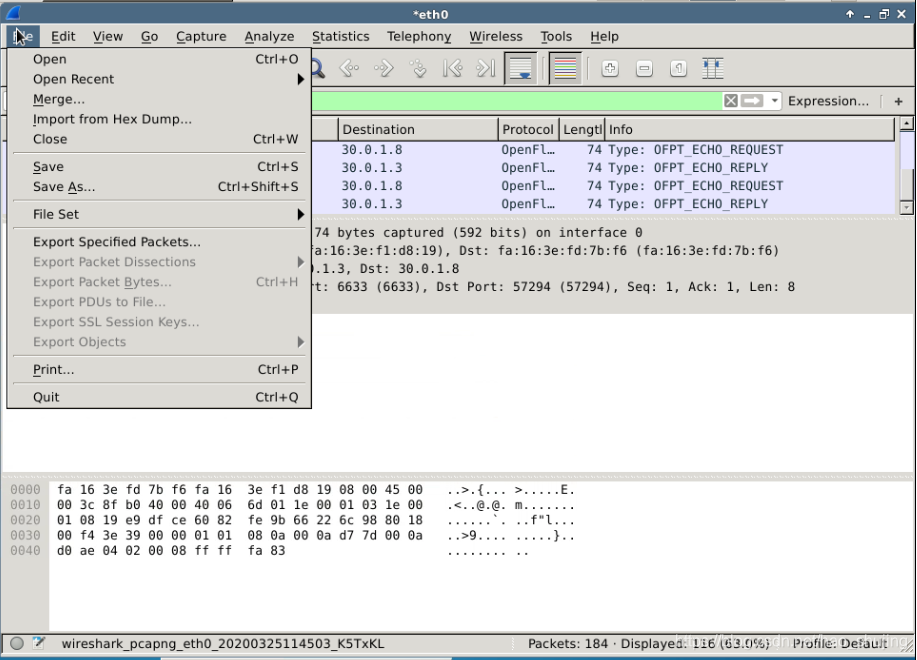The width and height of the screenshot is (917, 660).
Task: Click the Find Packet magnifier icon
Action: click(x=318, y=68)
